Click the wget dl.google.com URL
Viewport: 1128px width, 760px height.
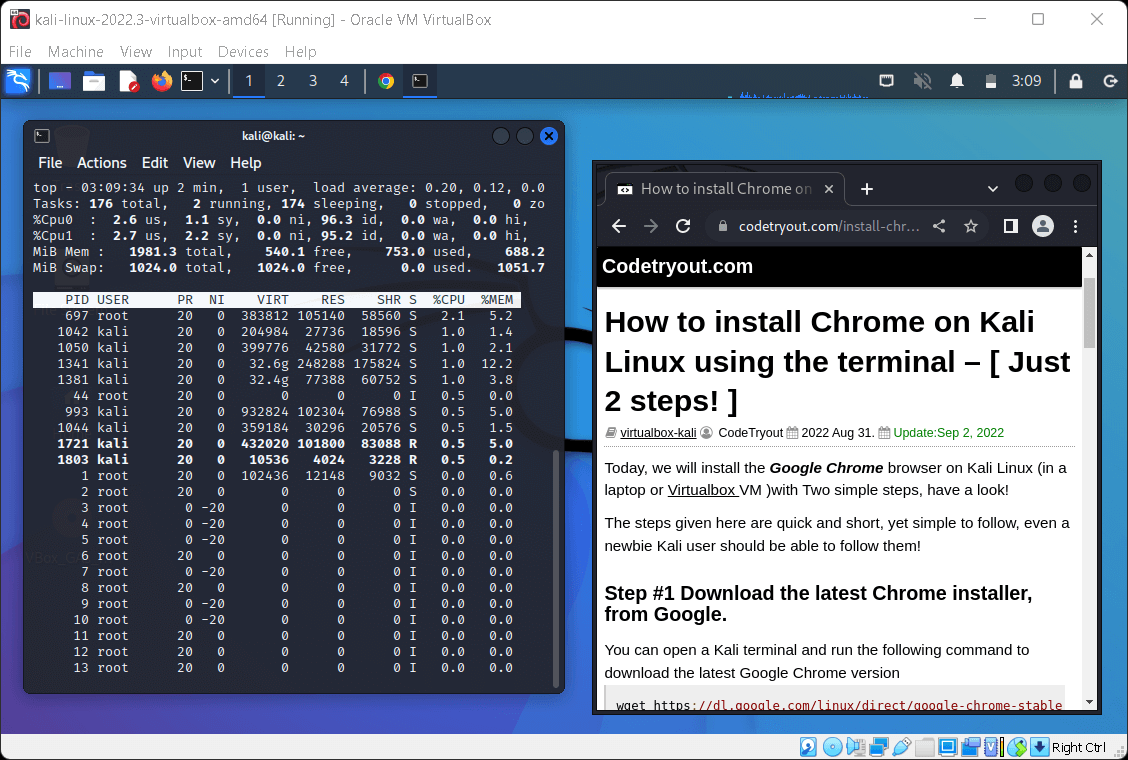[x=876, y=705]
